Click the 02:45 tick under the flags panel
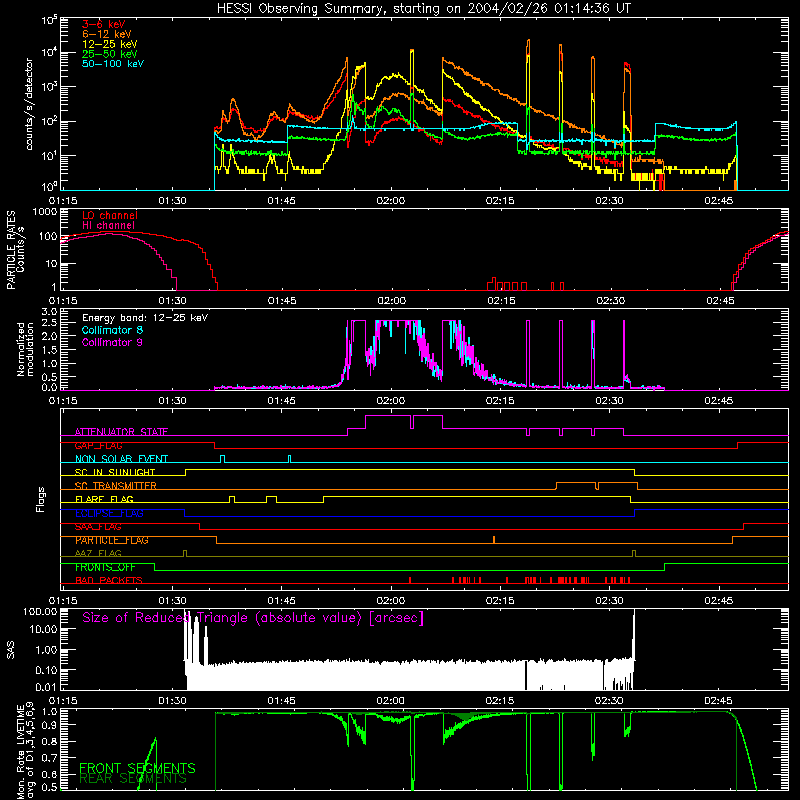The width and height of the screenshot is (800, 800). (719, 601)
